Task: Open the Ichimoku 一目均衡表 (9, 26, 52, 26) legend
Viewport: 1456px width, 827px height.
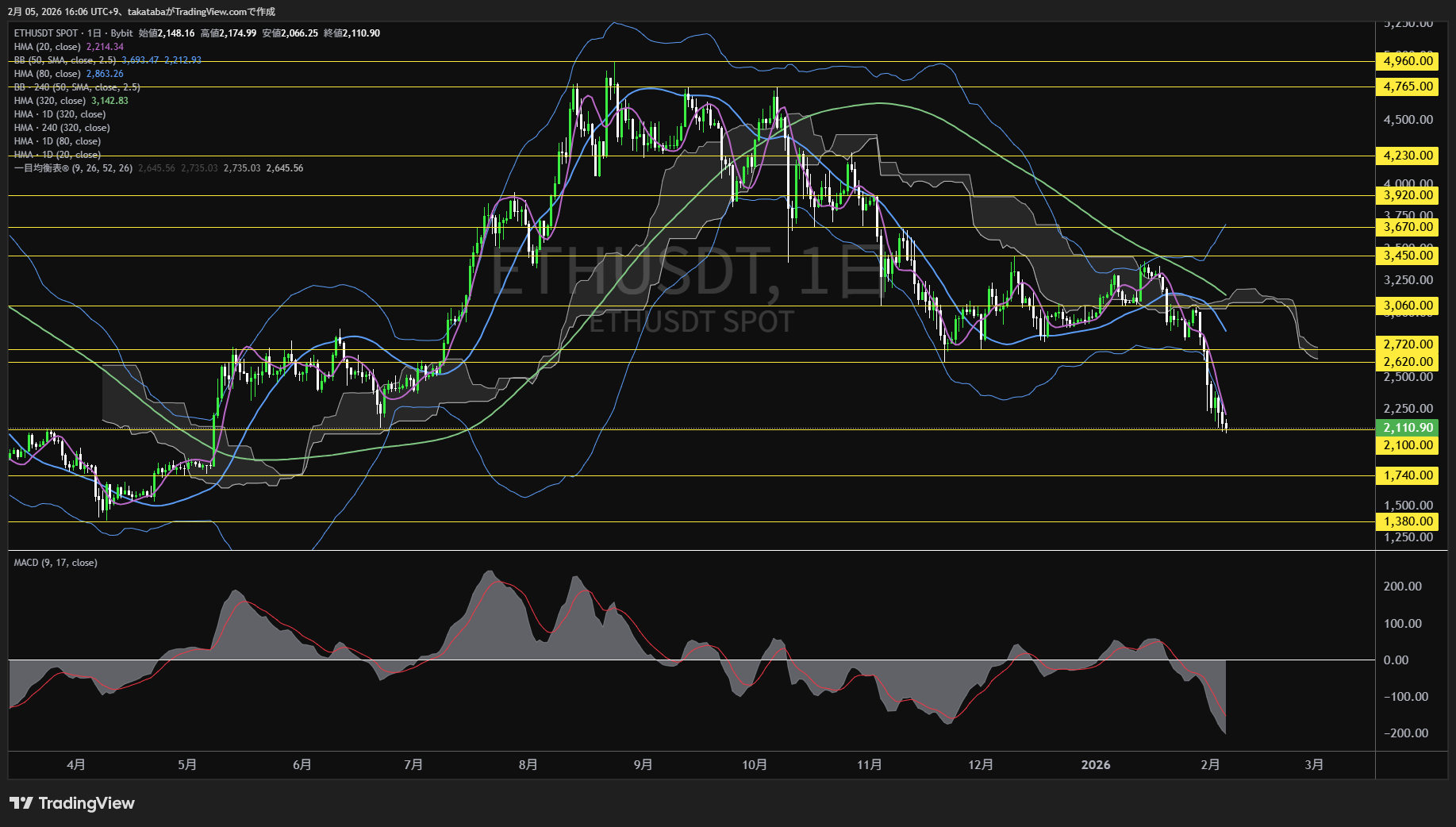Action: [73, 168]
